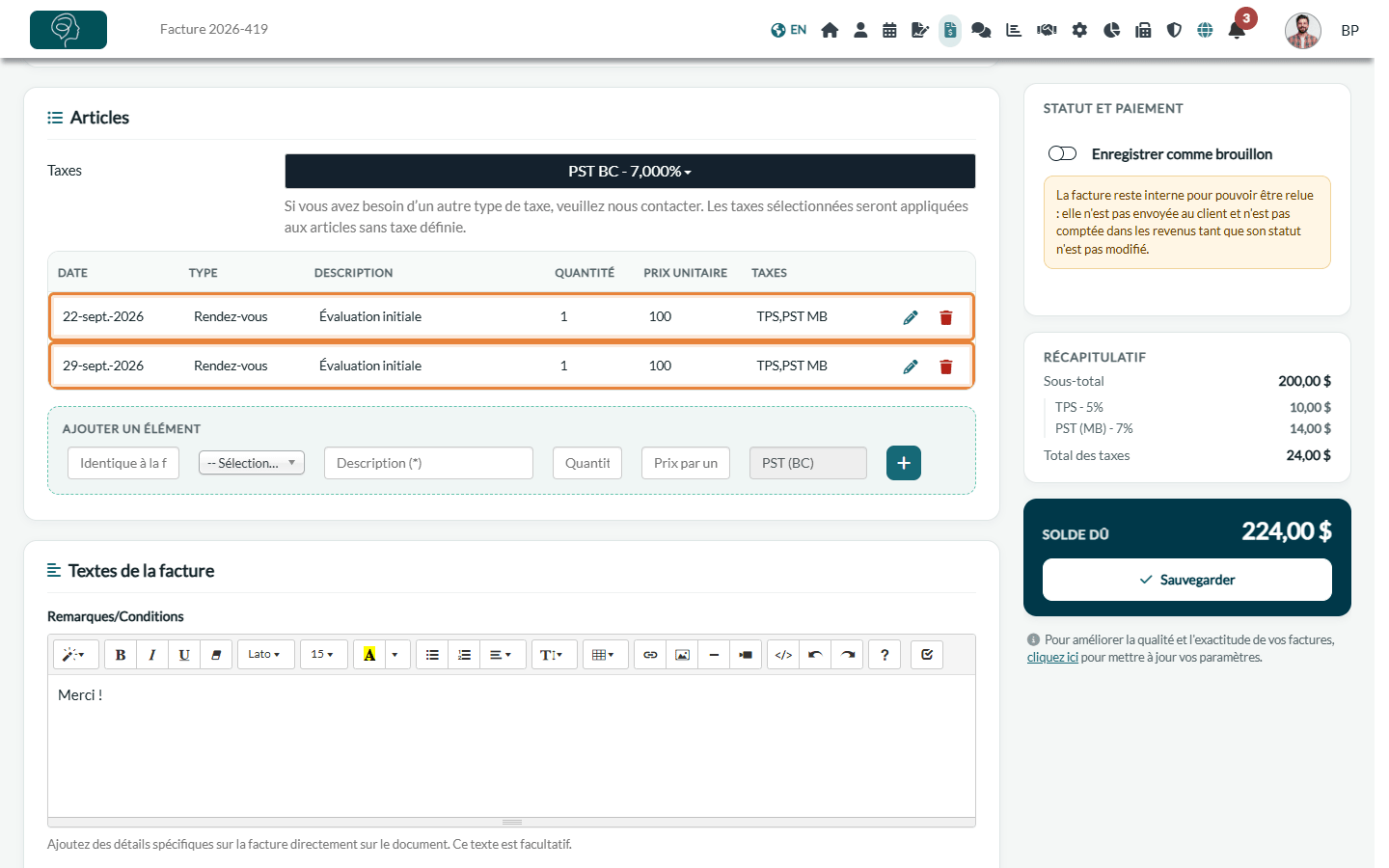Open the user profile icon in navigation
1389x868 pixels.
860,30
